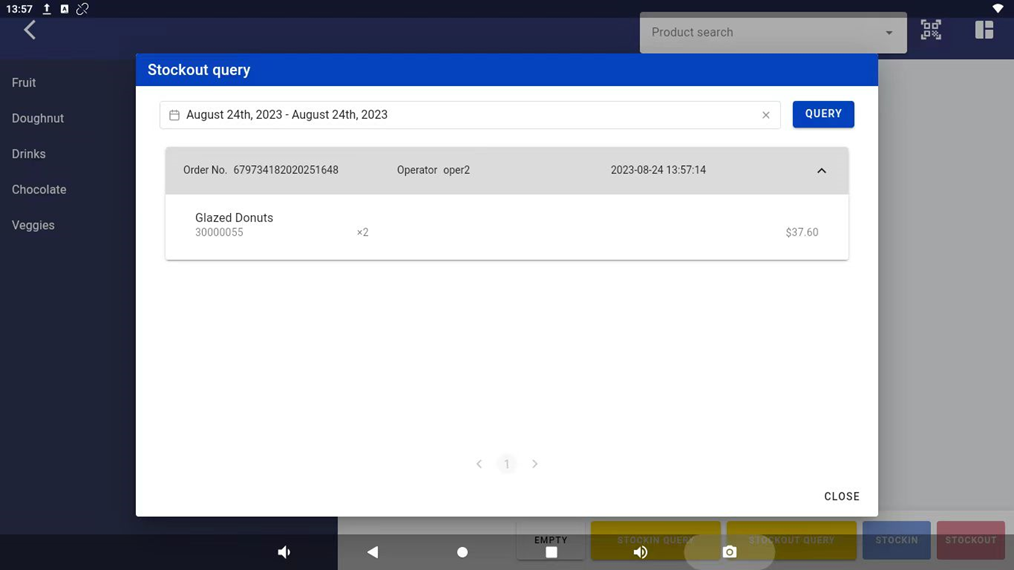The width and height of the screenshot is (1014, 570).
Task: Click the layout panel icon
Action: [984, 30]
